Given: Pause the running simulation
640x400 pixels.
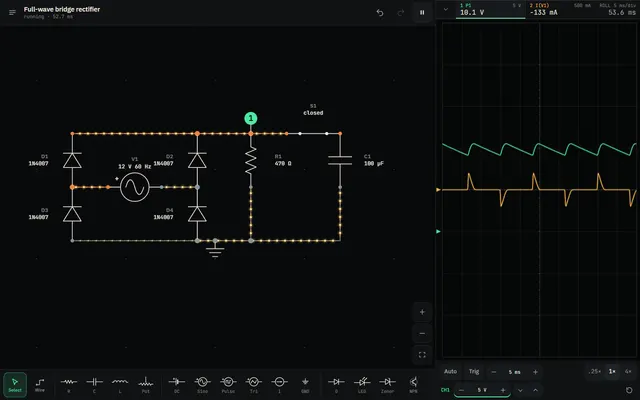Looking at the screenshot, I should pos(422,13).
